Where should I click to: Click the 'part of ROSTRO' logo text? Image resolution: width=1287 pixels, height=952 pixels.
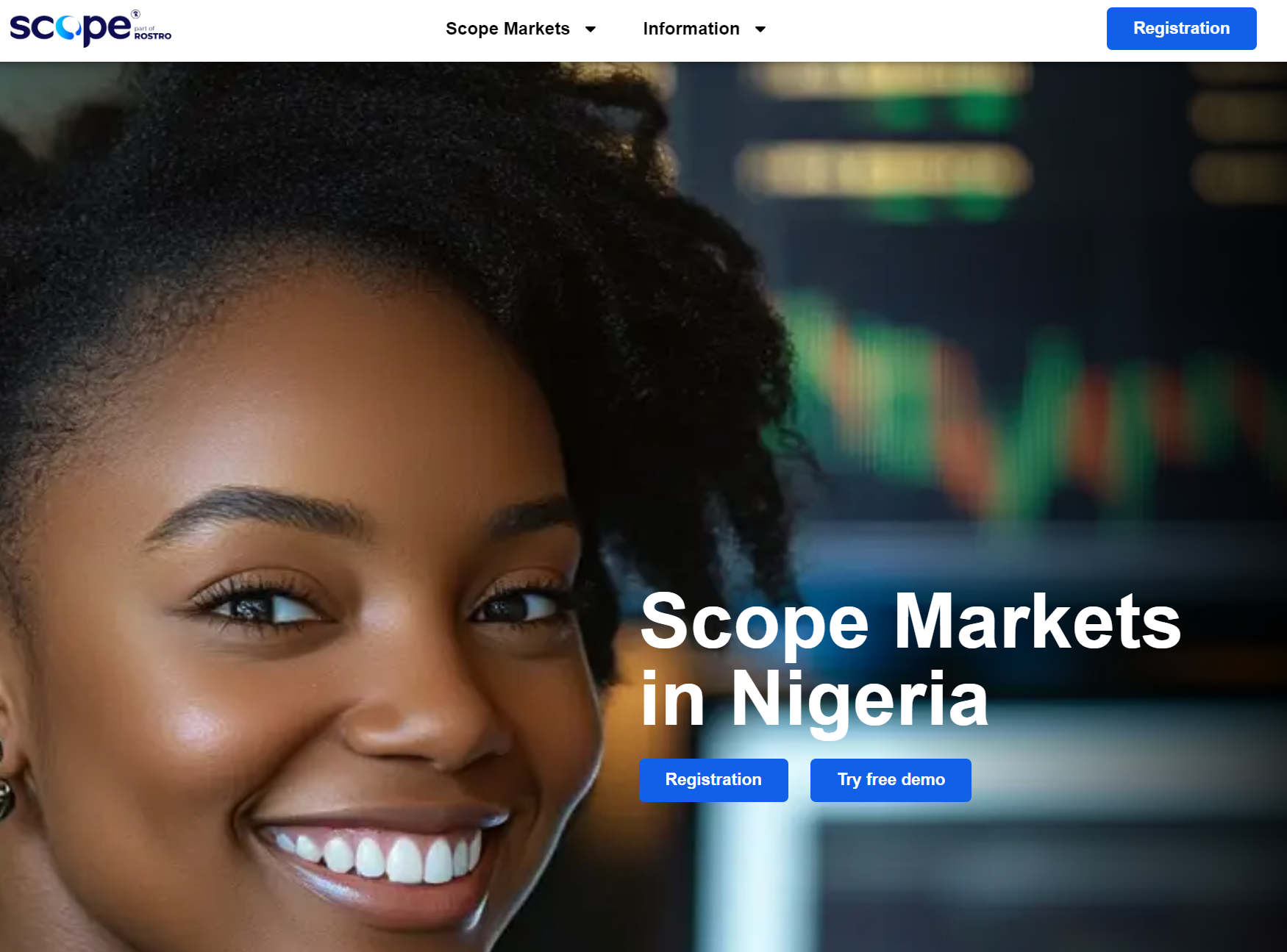(152, 33)
